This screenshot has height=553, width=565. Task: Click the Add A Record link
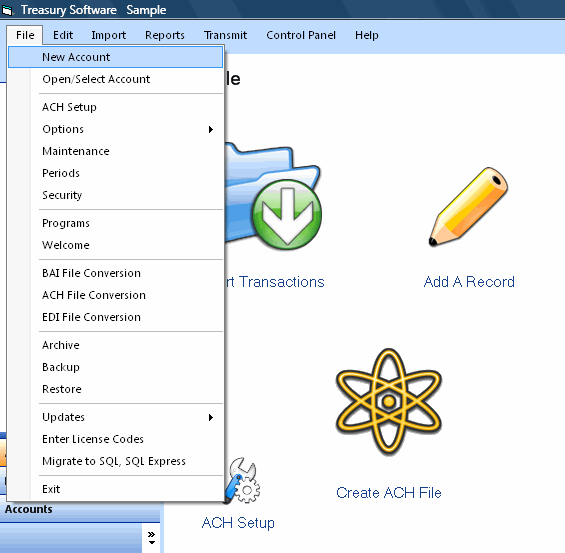click(469, 282)
